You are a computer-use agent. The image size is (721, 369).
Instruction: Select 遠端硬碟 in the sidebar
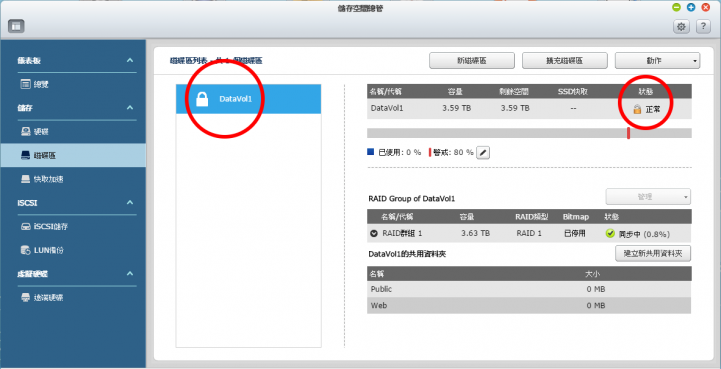(73, 297)
